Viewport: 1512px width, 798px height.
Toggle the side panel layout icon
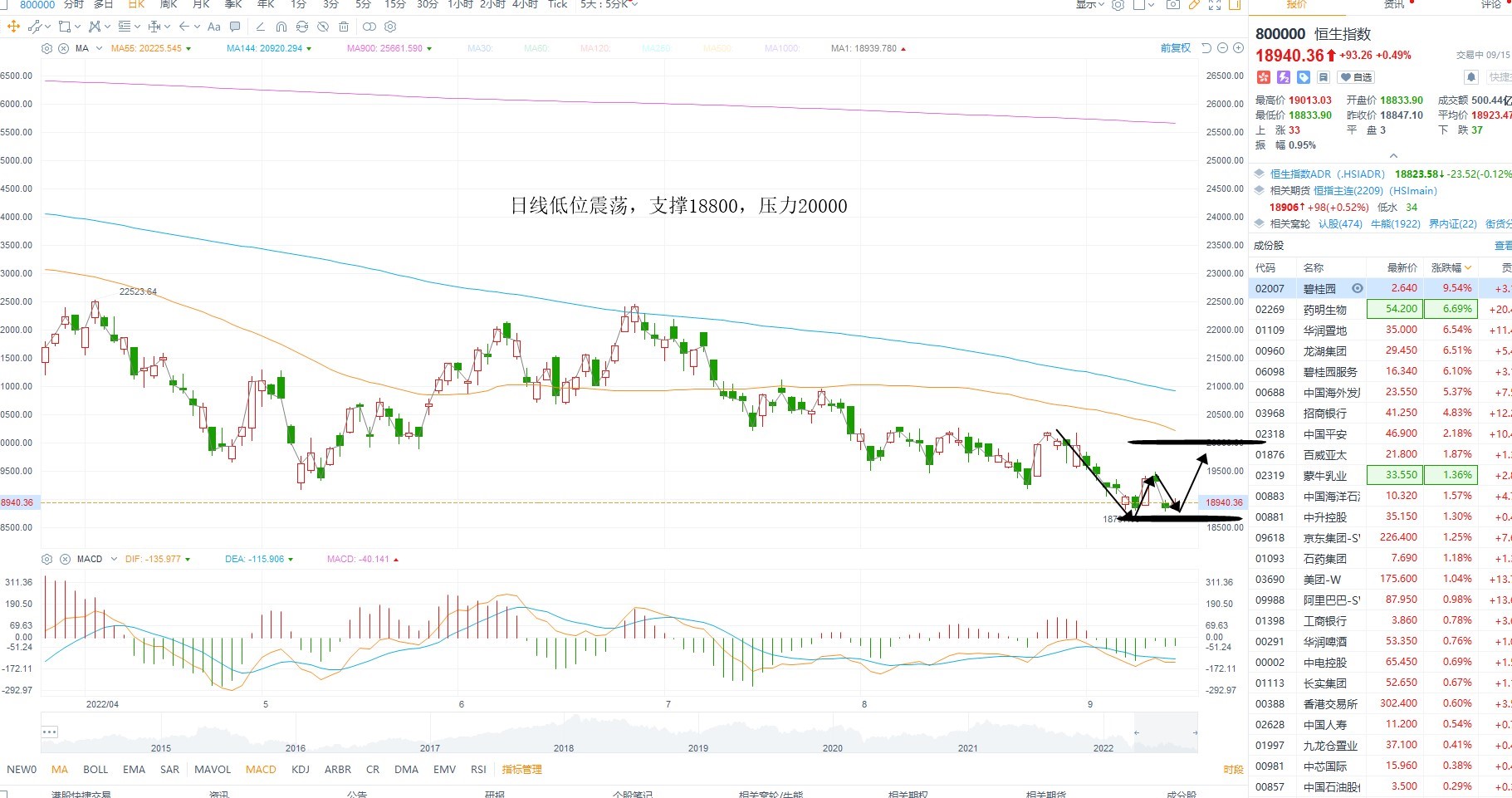click(x=1235, y=4)
